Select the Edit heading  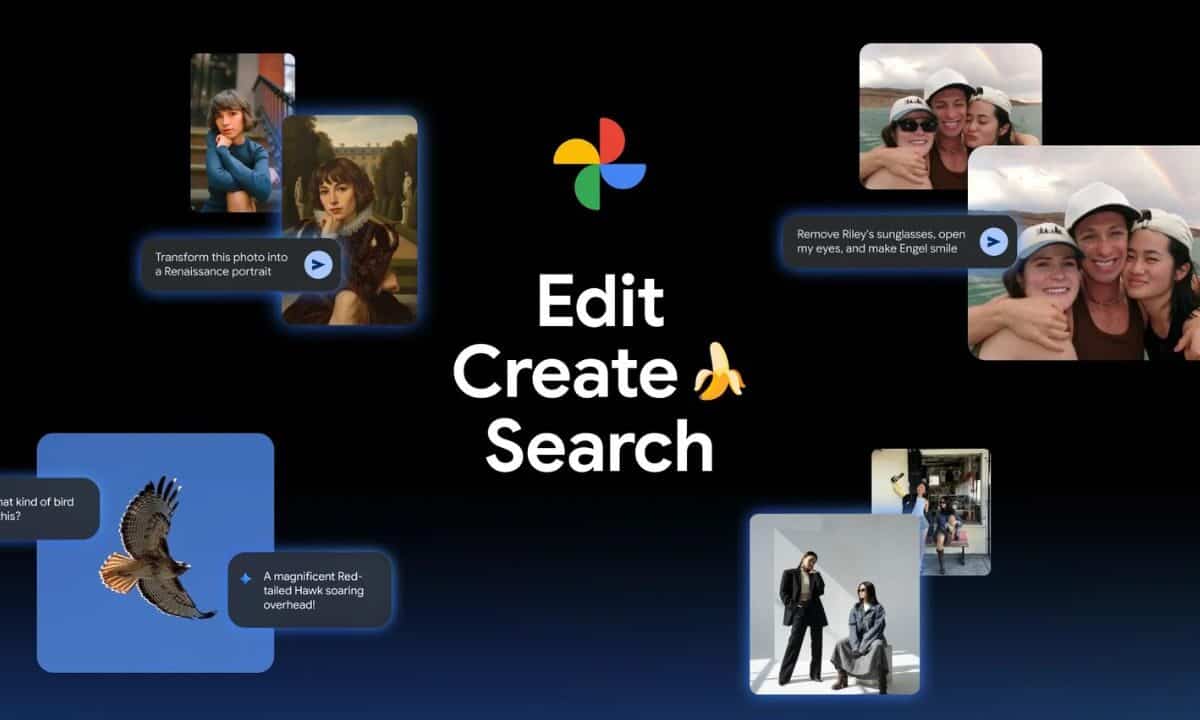point(601,302)
